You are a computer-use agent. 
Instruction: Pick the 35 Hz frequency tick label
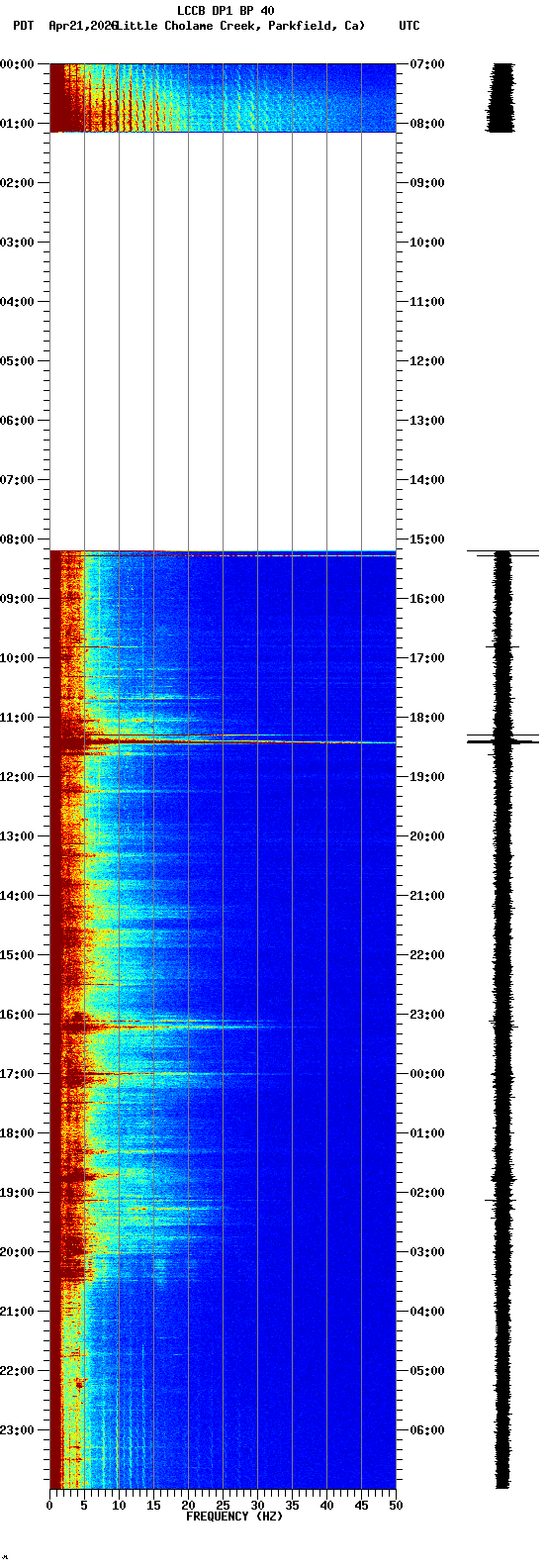[292, 1506]
